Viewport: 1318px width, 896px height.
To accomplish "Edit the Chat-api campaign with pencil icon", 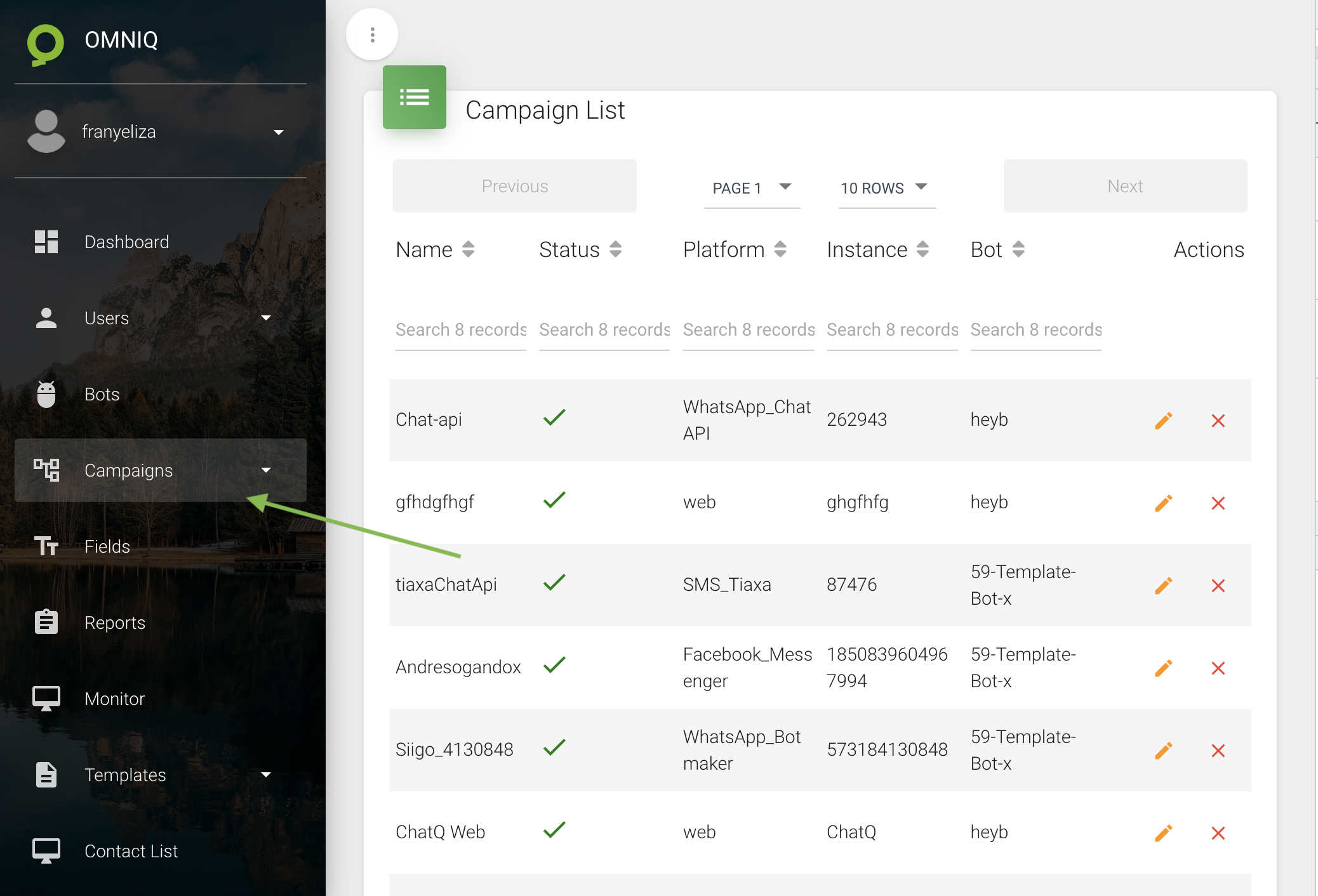I will click(1163, 421).
